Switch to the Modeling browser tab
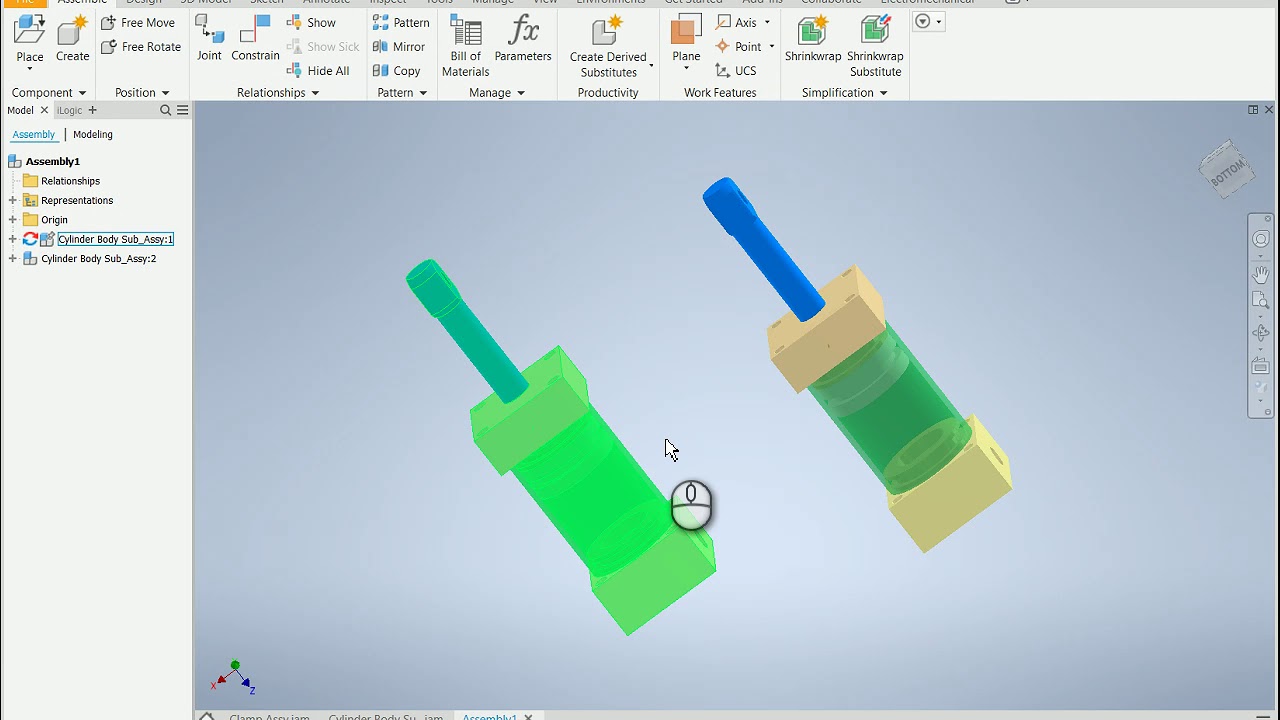The image size is (1280, 720). (x=93, y=135)
